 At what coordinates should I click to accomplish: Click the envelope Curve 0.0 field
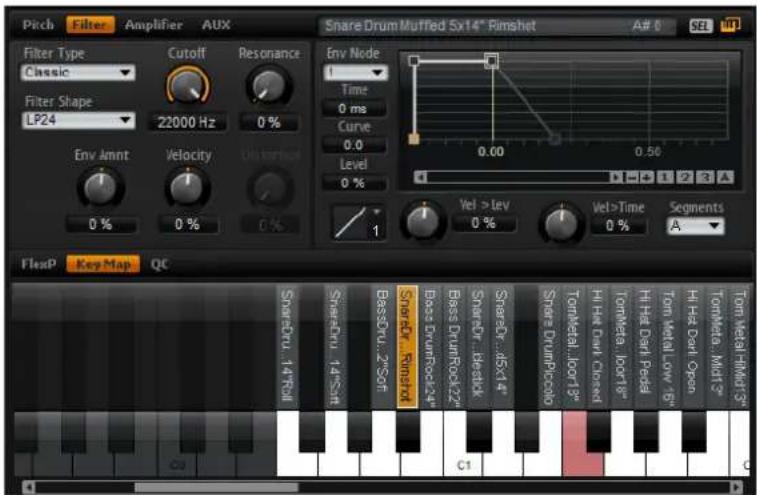[x=354, y=145]
